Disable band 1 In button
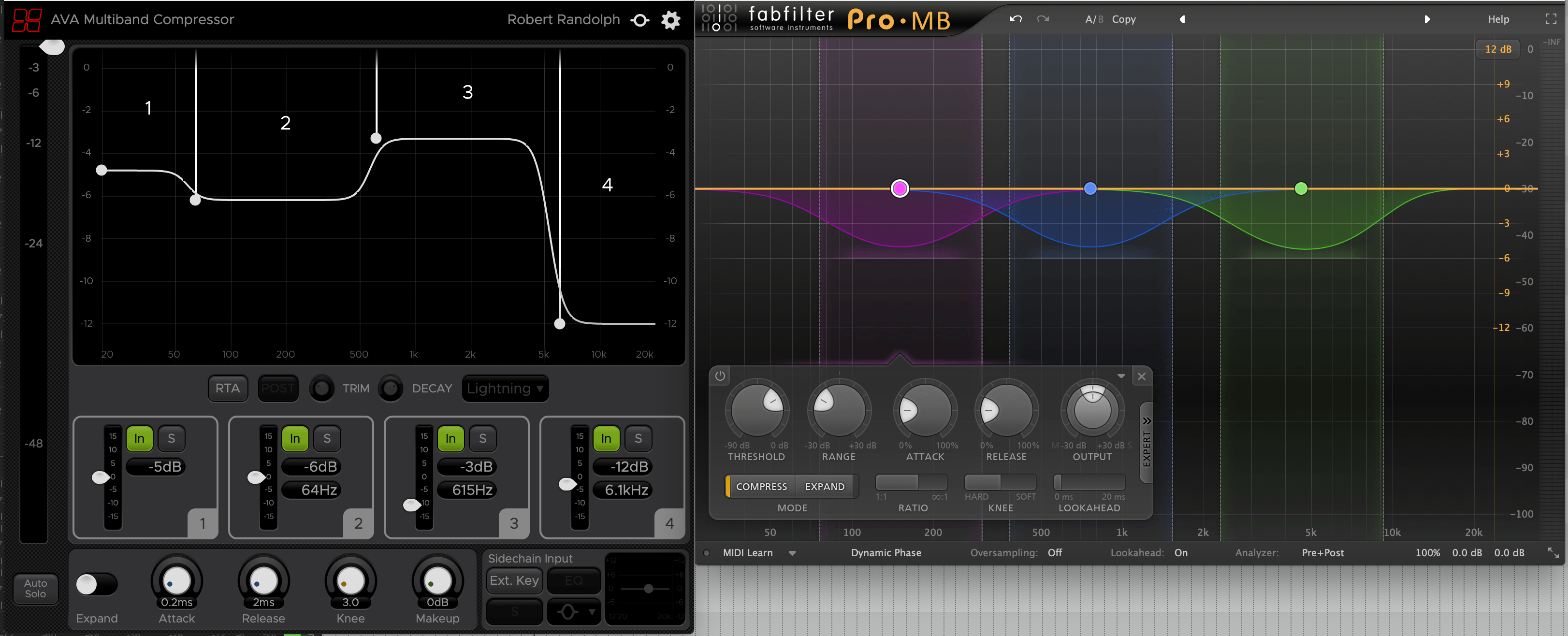 139,438
